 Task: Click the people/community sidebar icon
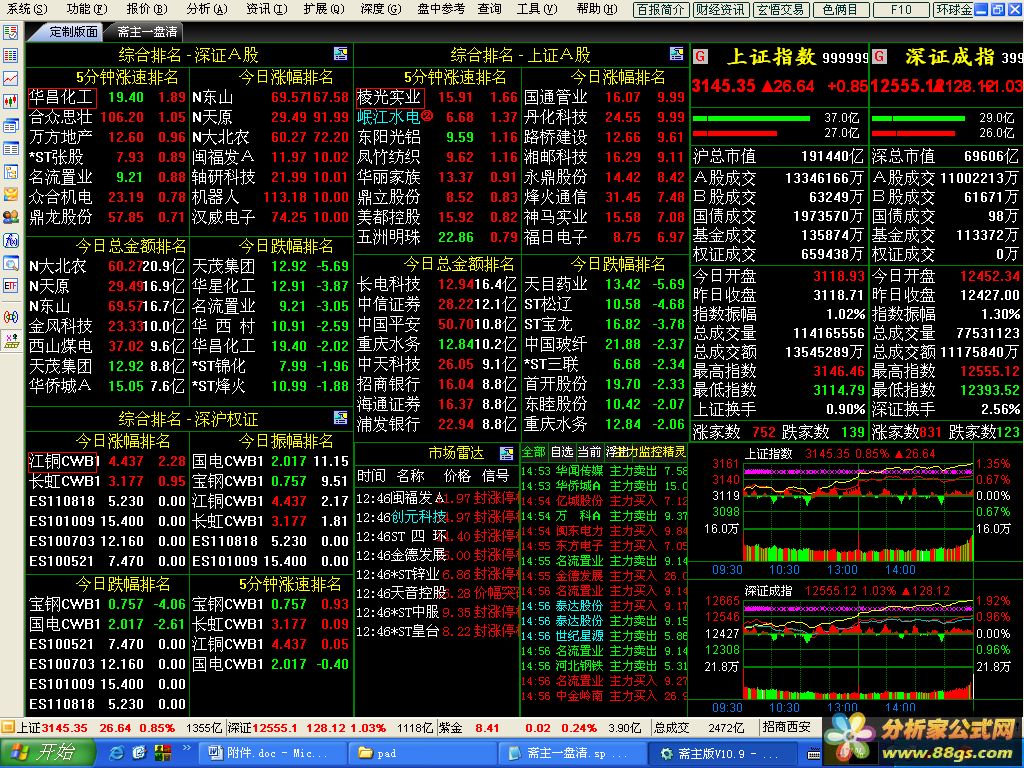point(10,217)
